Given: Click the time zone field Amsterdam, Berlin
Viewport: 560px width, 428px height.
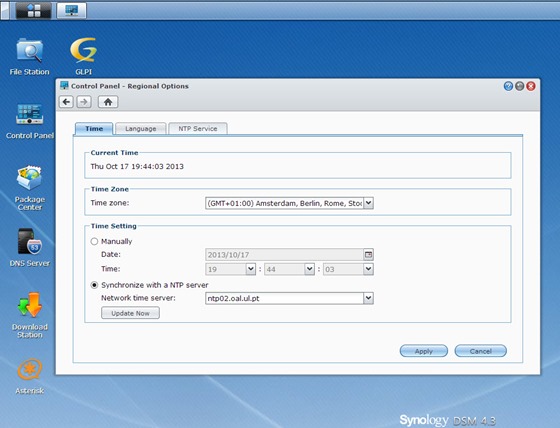Looking at the screenshot, I should click(x=285, y=203).
